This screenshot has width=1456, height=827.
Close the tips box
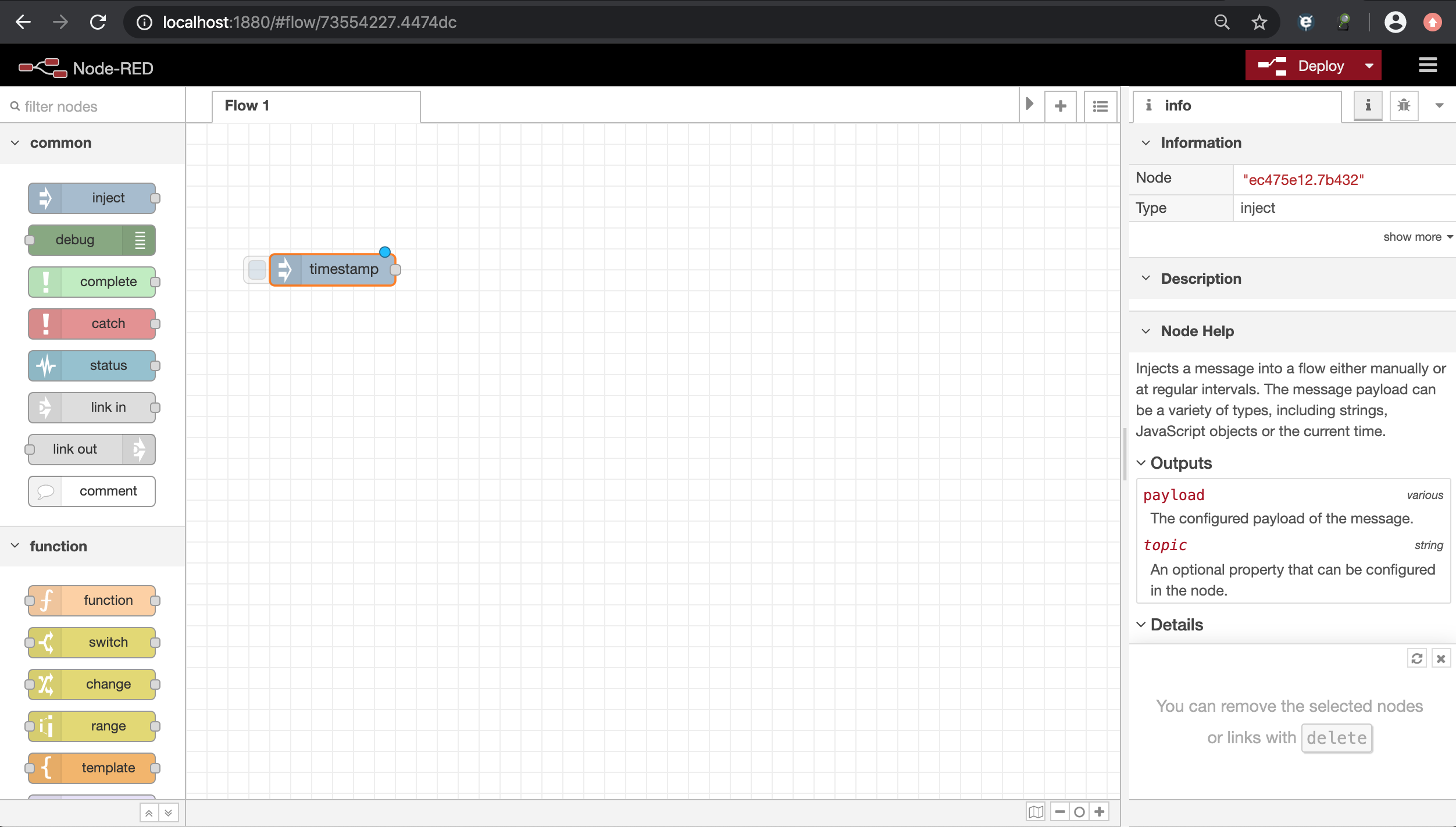tap(1440, 658)
